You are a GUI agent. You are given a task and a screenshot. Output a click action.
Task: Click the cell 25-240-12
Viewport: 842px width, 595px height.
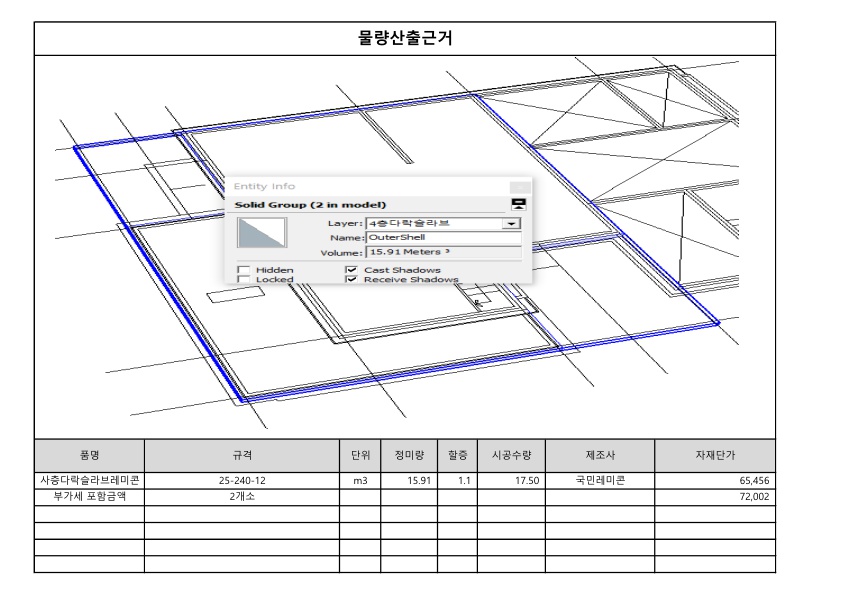tap(242, 480)
